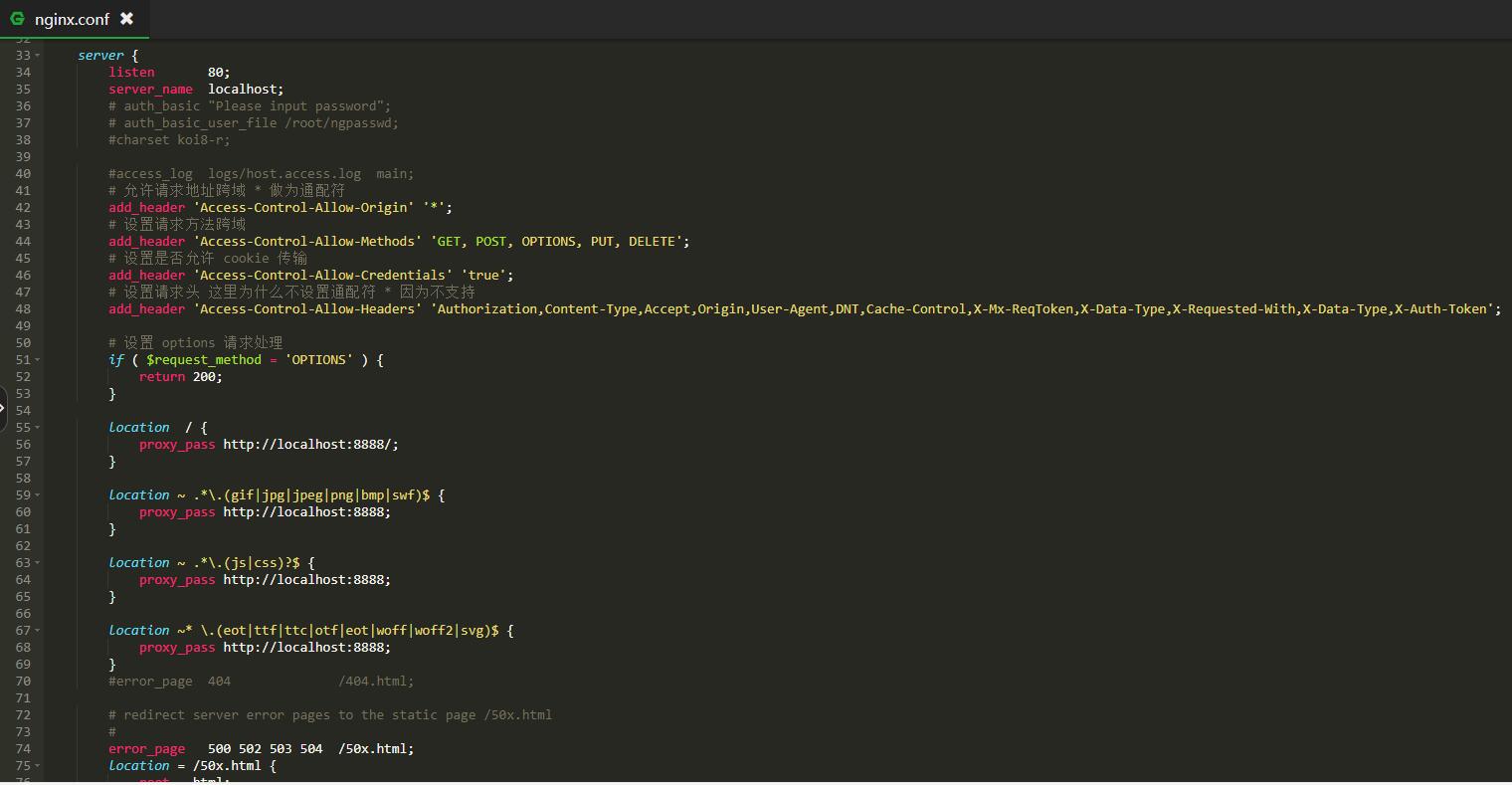Click 'Access-Control-Allow-Credentials' header string
1512x785 pixels.
pos(322,275)
